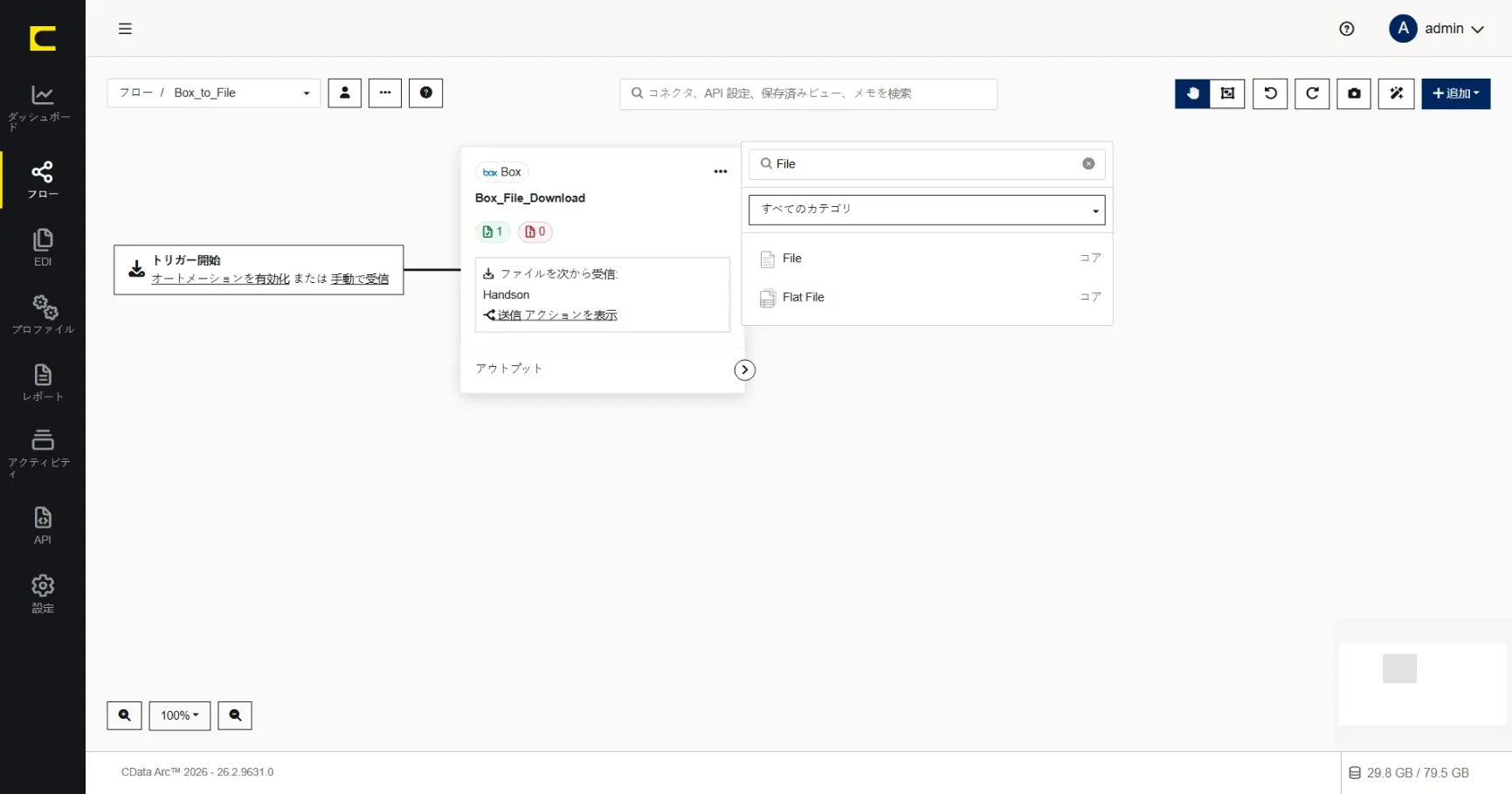
Task: Click the zoom out magnifier button
Action: 235,715
